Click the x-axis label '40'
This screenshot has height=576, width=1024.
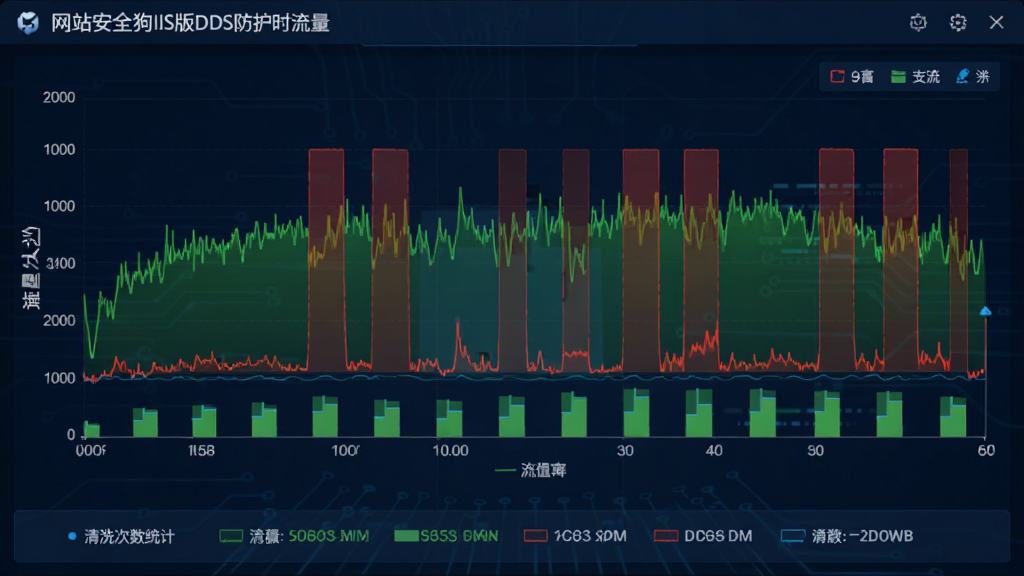pos(714,451)
